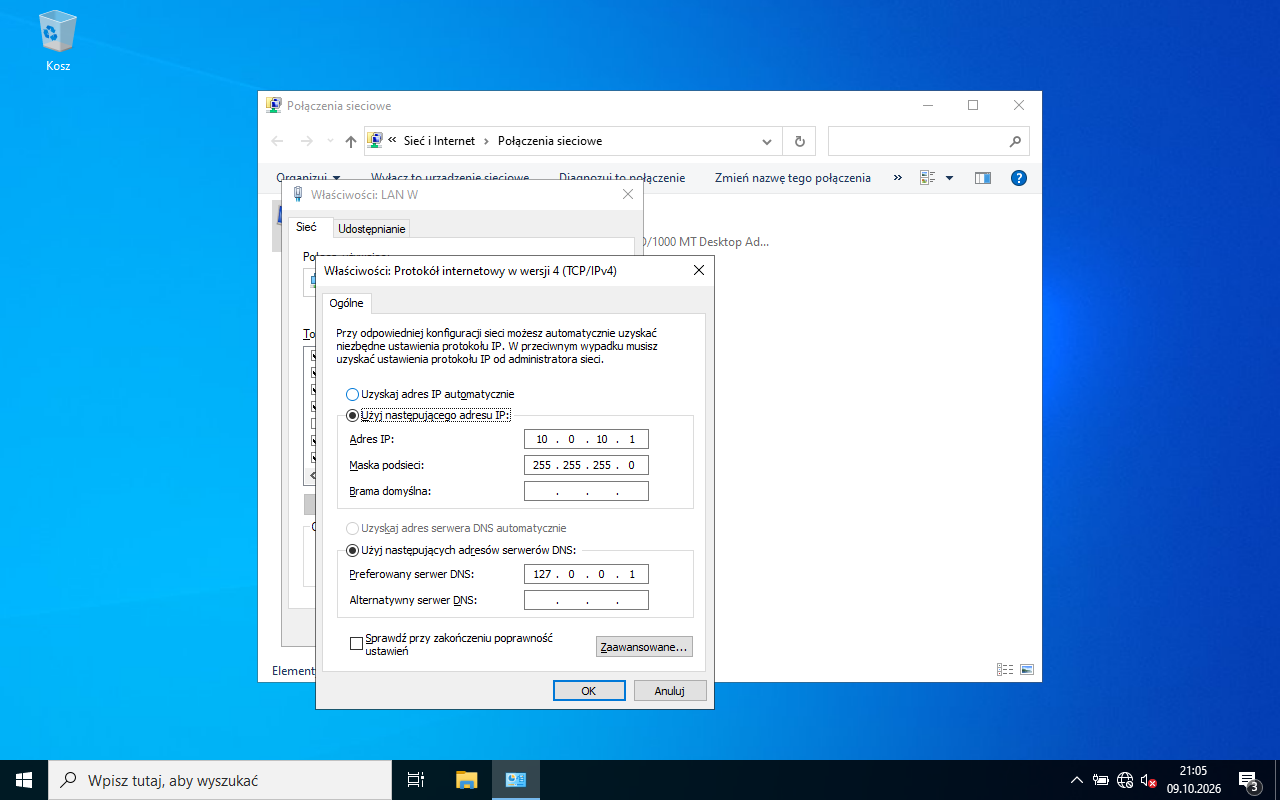
Task: Select the Ogólne tab
Action: tap(347, 303)
